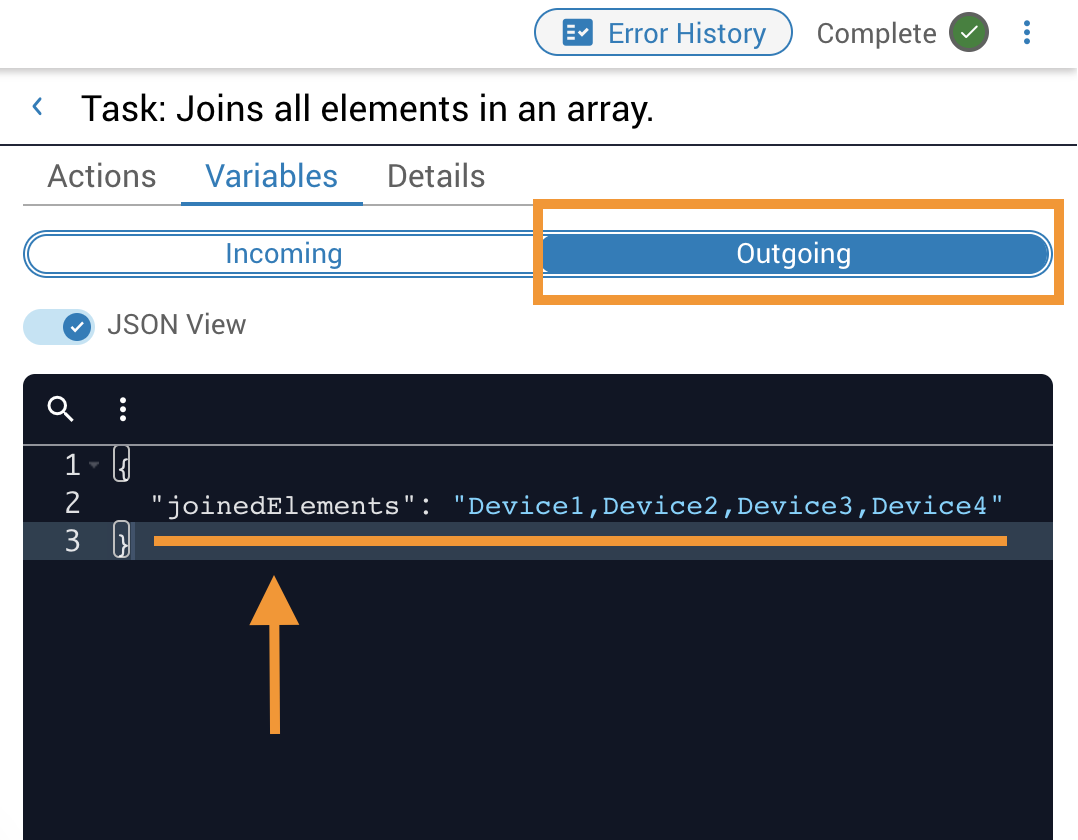1078x840 pixels.
Task: Select the Outgoing variables option
Action: pos(793,254)
